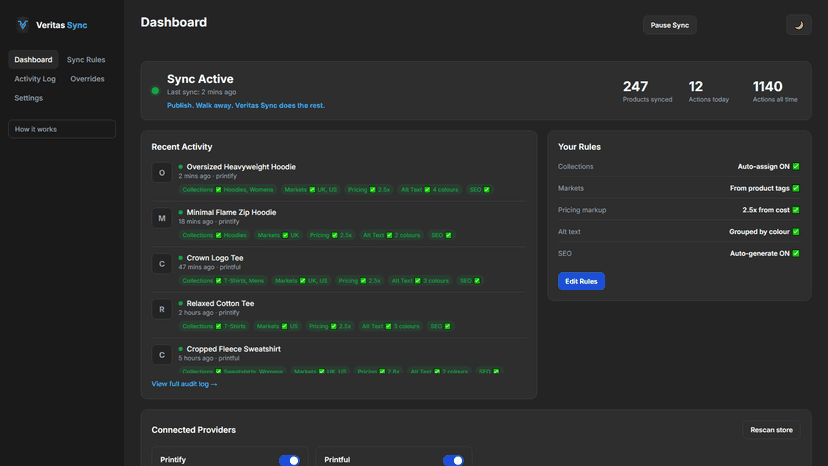Click the Edit Rules button
This screenshot has width=828, height=466.
581,281
